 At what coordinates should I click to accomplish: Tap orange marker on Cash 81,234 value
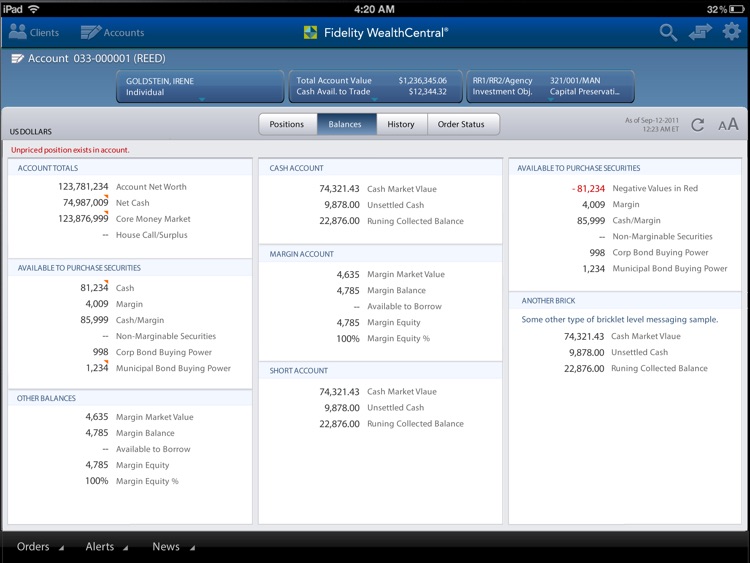tap(106, 281)
